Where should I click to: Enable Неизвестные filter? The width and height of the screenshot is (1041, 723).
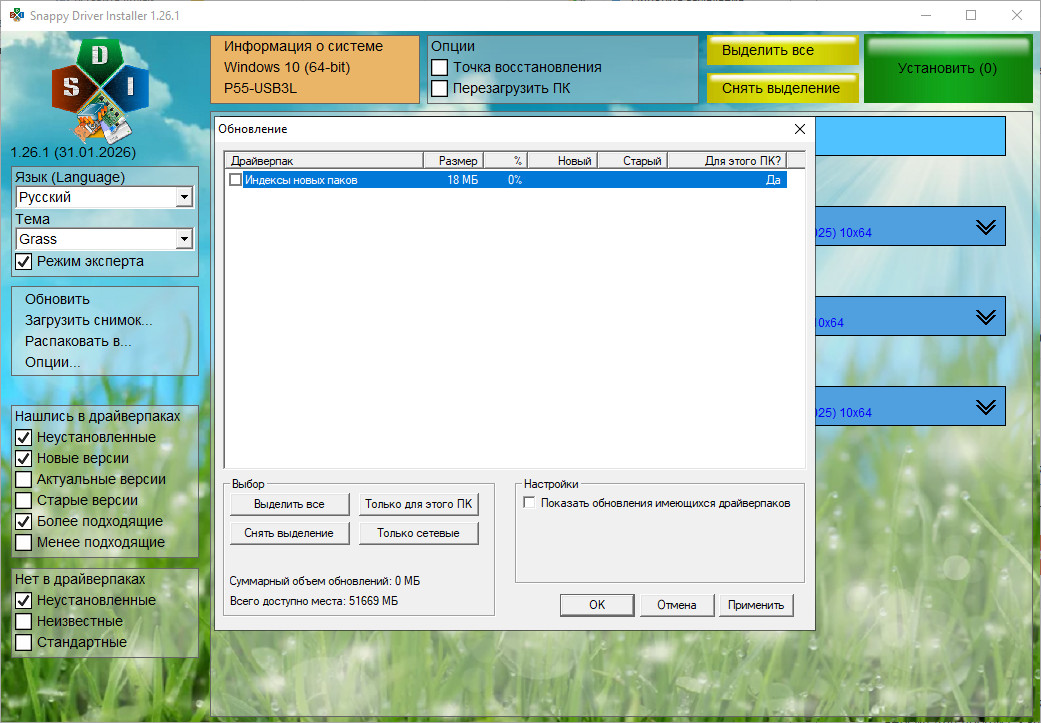(24, 621)
